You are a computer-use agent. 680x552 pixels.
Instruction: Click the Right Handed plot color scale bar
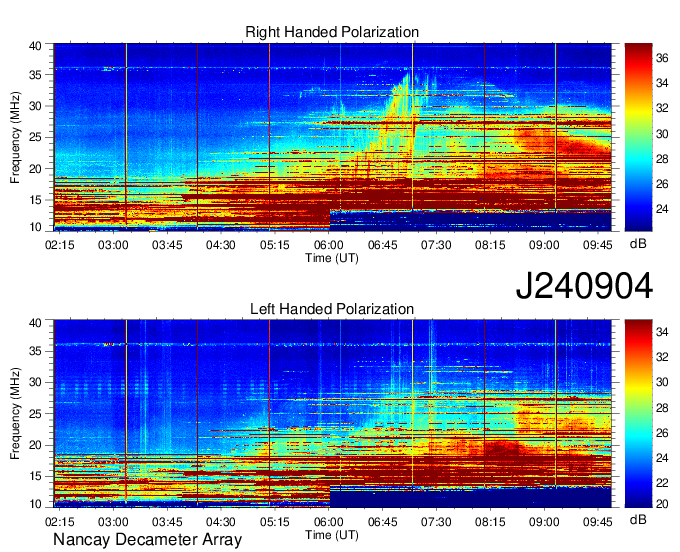click(x=638, y=137)
